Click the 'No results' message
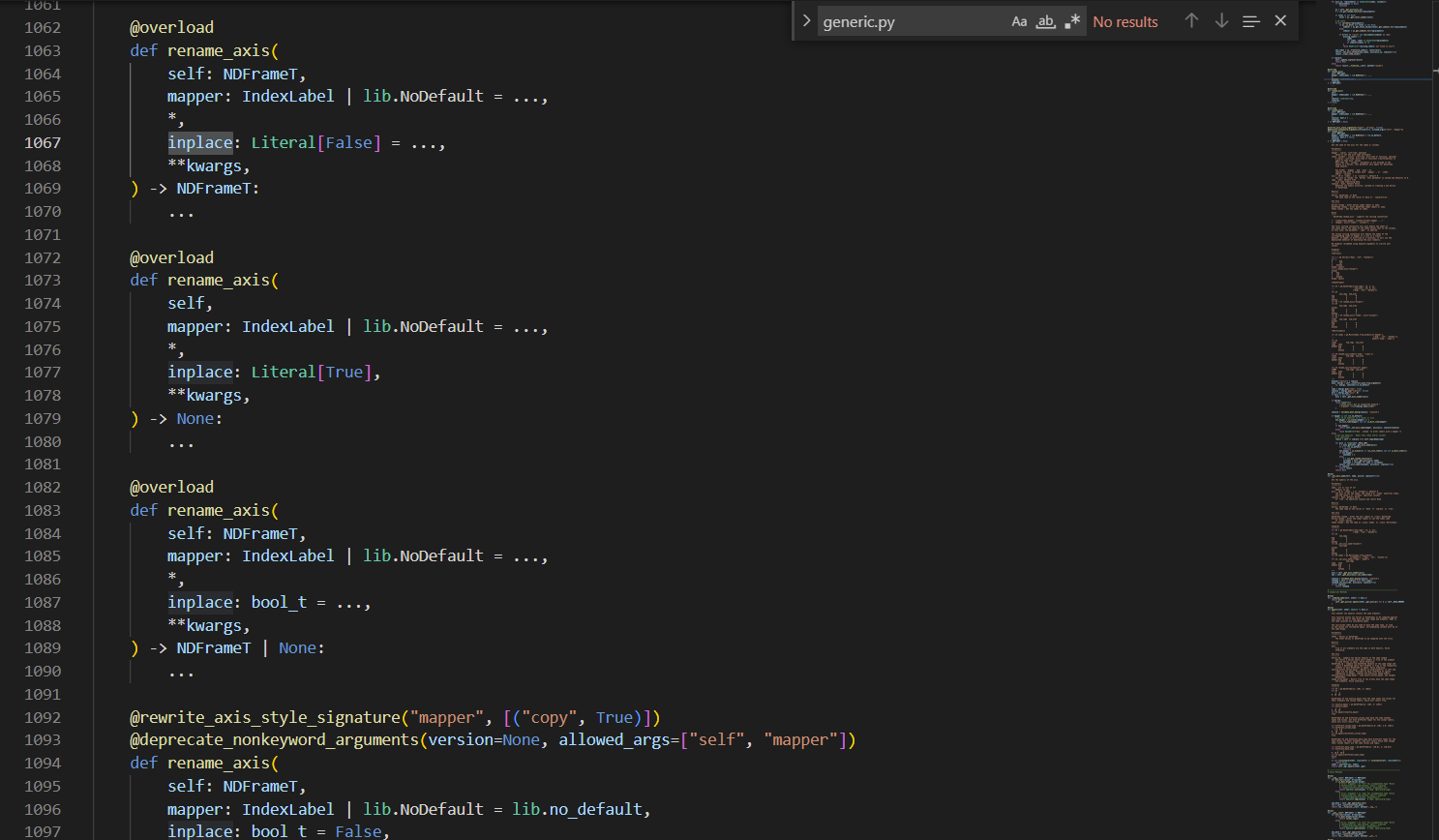1439x840 pixels. [x=1125, y=21]
